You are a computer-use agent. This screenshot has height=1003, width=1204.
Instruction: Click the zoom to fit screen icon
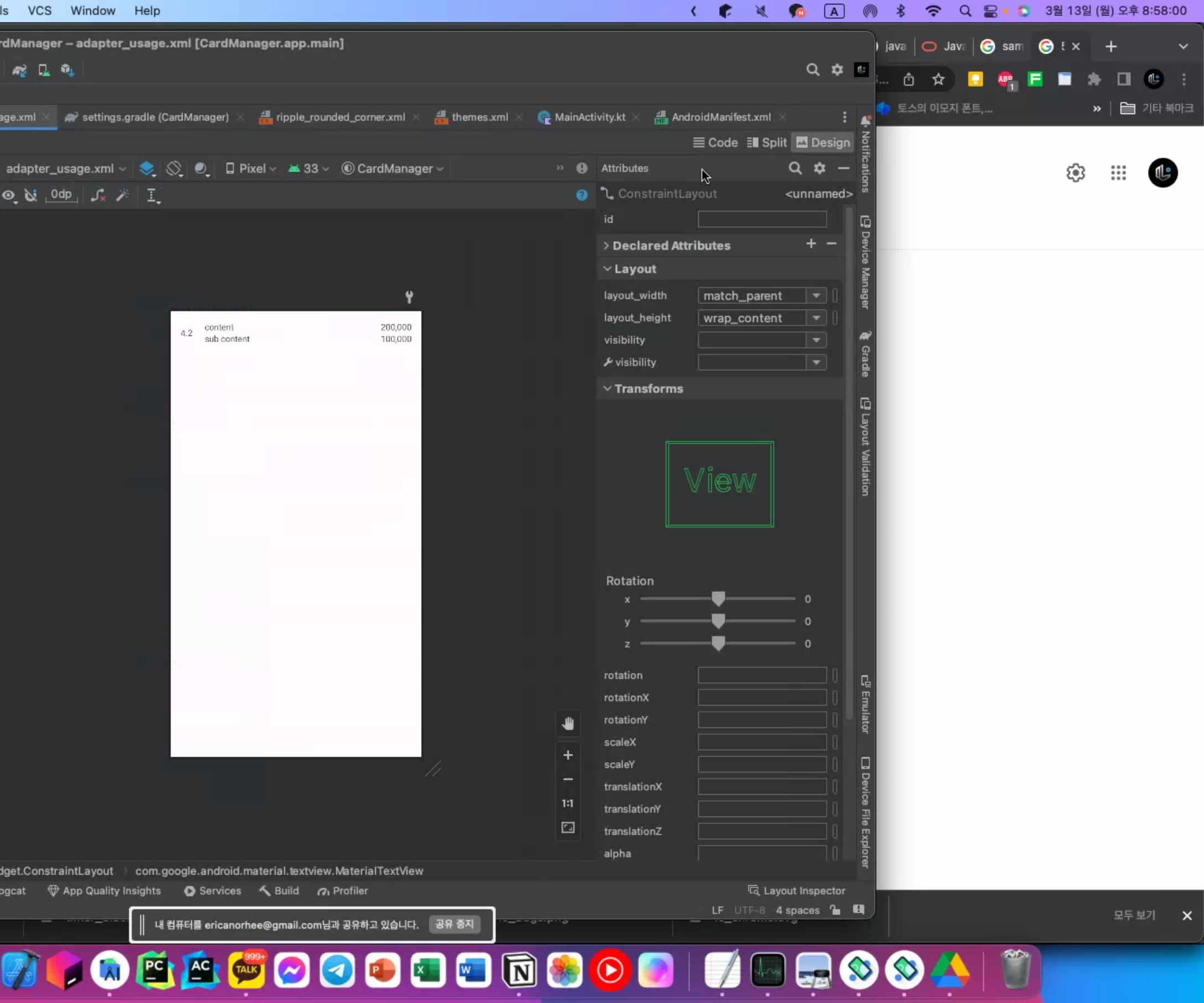point(568,828)
